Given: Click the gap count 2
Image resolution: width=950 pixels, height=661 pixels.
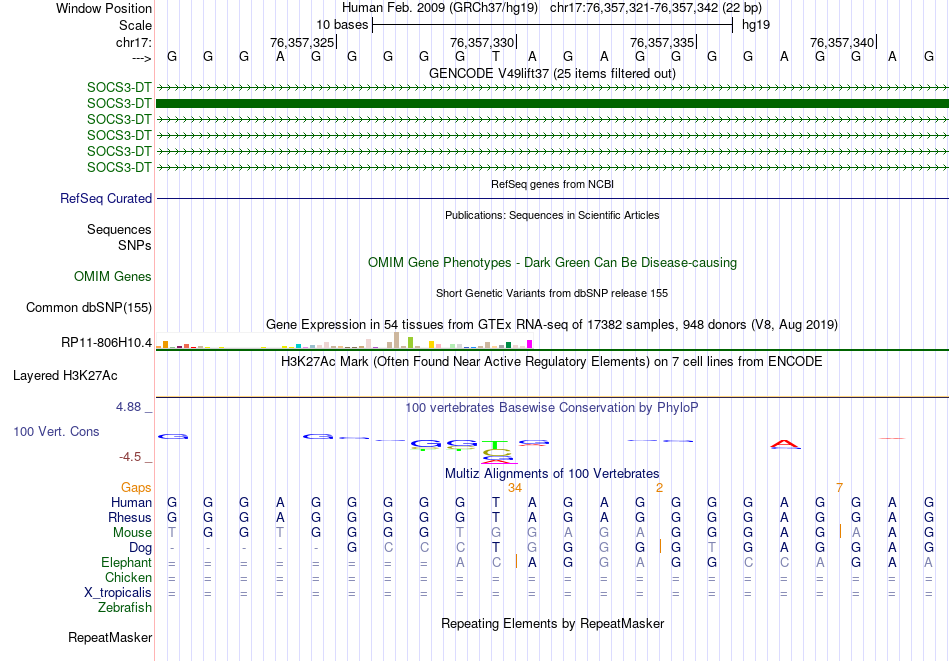Looking at the screenshot, I should [659, 488].
